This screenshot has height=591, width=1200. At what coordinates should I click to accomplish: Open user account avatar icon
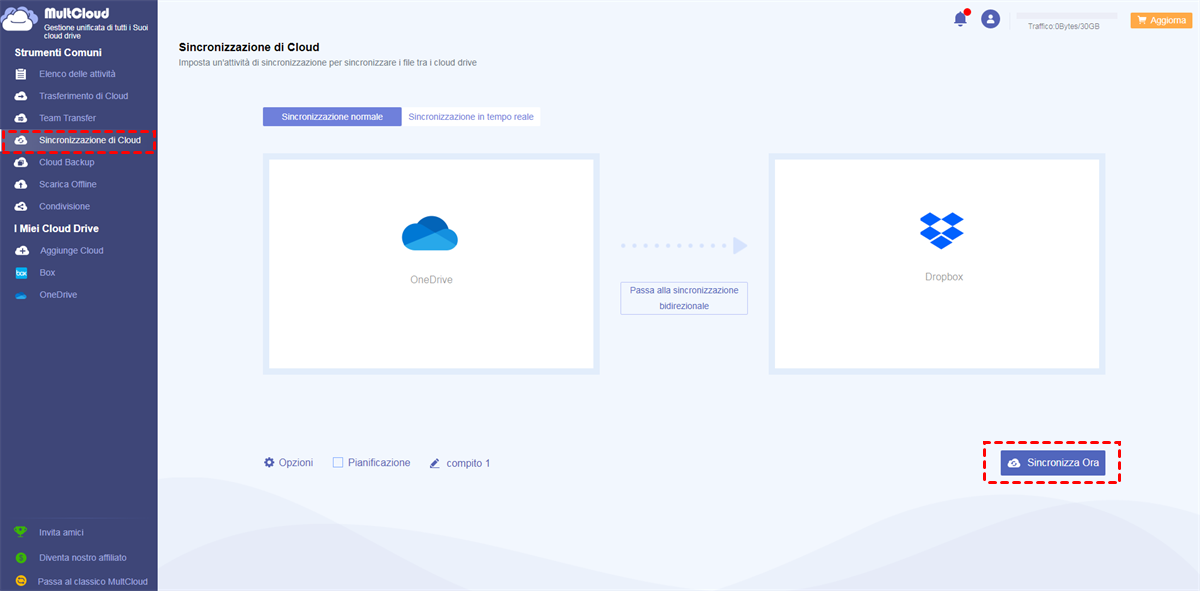pyautogui.click(x=990, y=19)
